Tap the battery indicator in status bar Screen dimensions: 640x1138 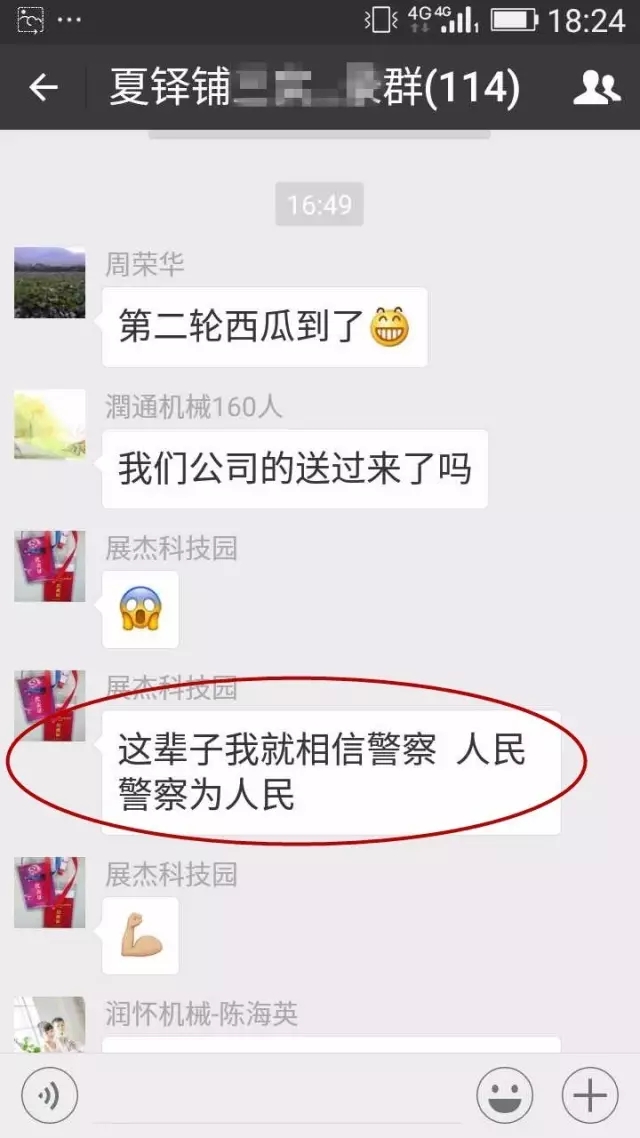click(x=514, y=20)
